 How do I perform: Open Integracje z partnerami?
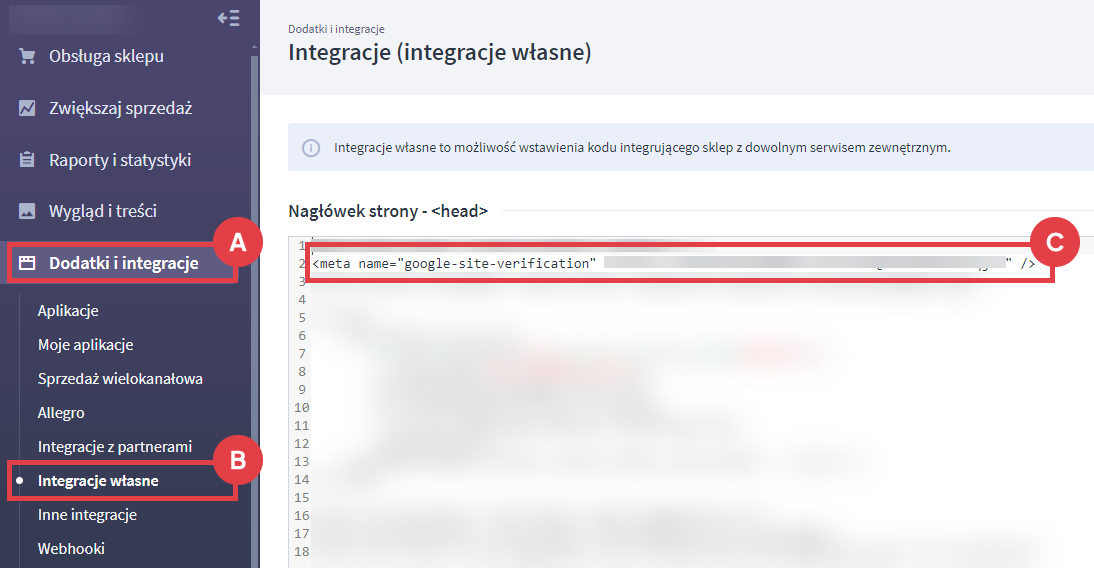tap(114, 447)
